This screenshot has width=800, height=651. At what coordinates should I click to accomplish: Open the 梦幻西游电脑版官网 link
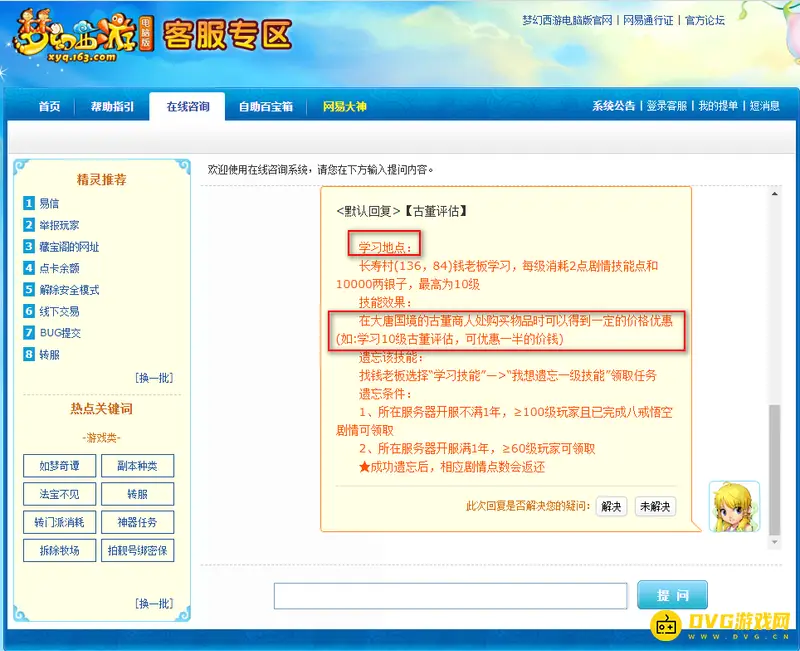567,20
